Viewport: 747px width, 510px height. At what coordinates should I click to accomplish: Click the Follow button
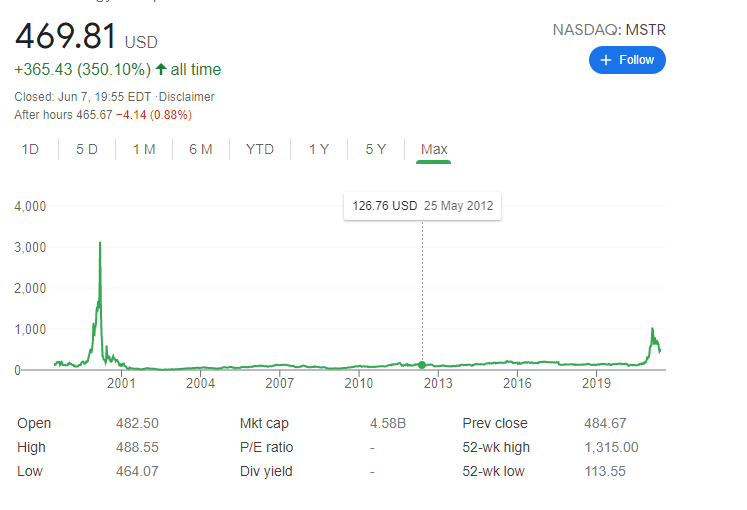pos(627,60)
